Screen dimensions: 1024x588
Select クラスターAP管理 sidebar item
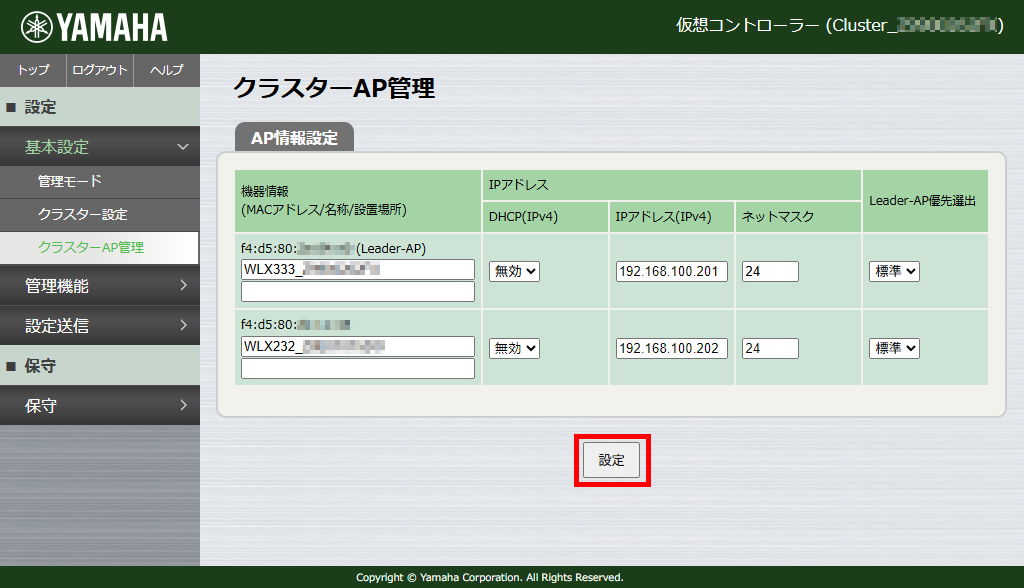point(99,248)
